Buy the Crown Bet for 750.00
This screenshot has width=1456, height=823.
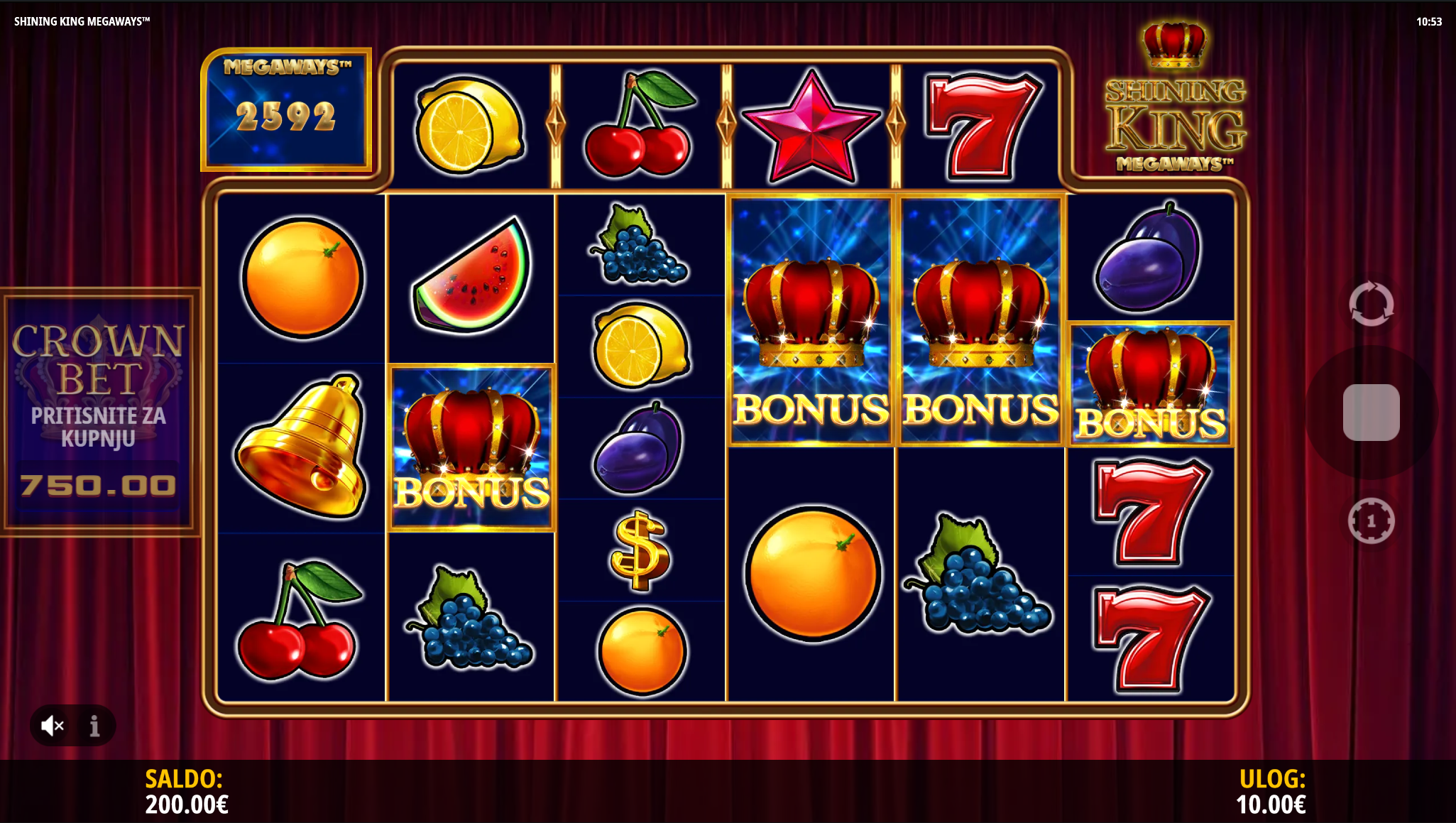99,412
